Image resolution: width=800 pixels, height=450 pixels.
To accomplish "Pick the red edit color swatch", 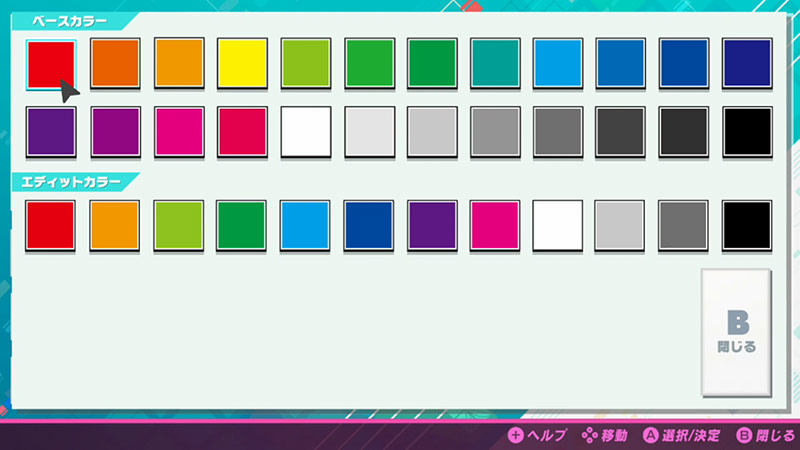I will 51,225.
